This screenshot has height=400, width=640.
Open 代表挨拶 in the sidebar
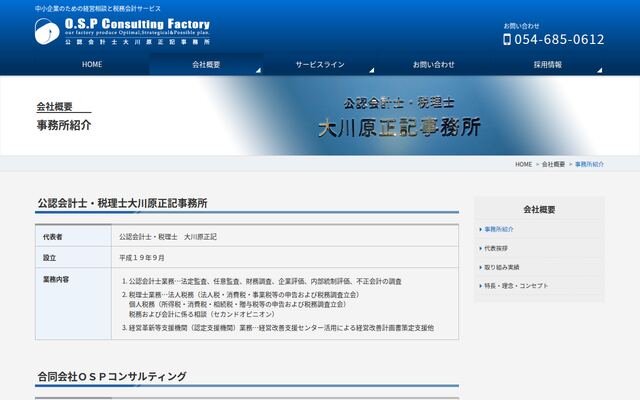[x=540, y=248]
